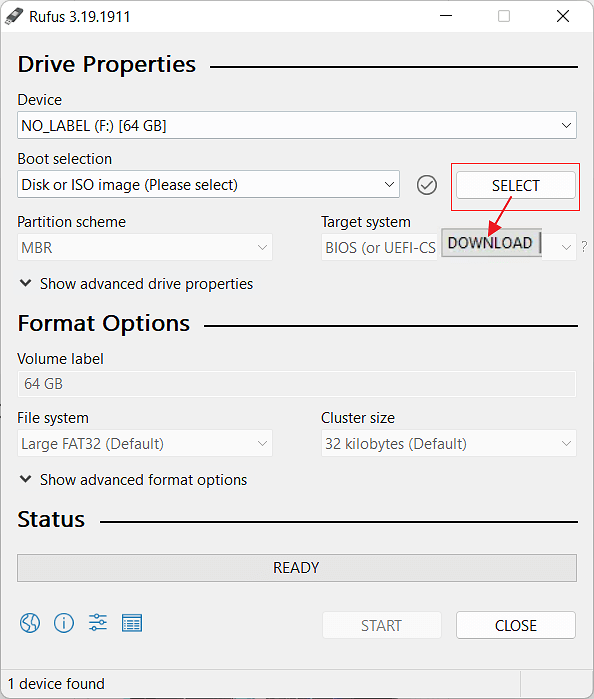The width and height of the screenshot is (594, 699).
Task: Click the Volume label field
Action: pos(297,384)
